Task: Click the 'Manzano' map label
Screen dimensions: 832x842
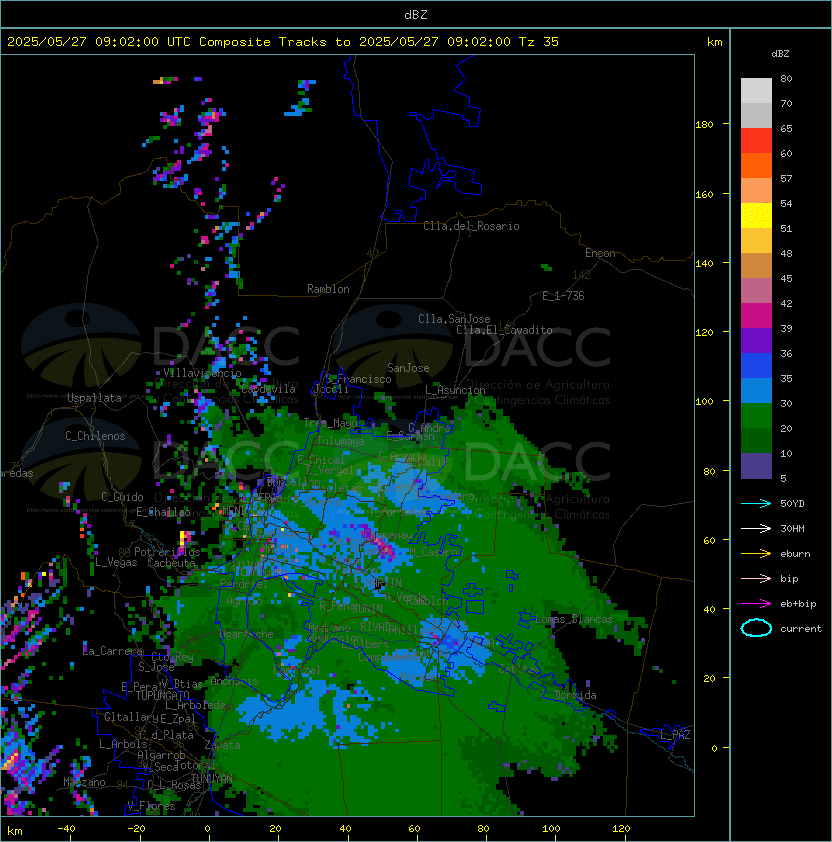Action: (84, 782)
